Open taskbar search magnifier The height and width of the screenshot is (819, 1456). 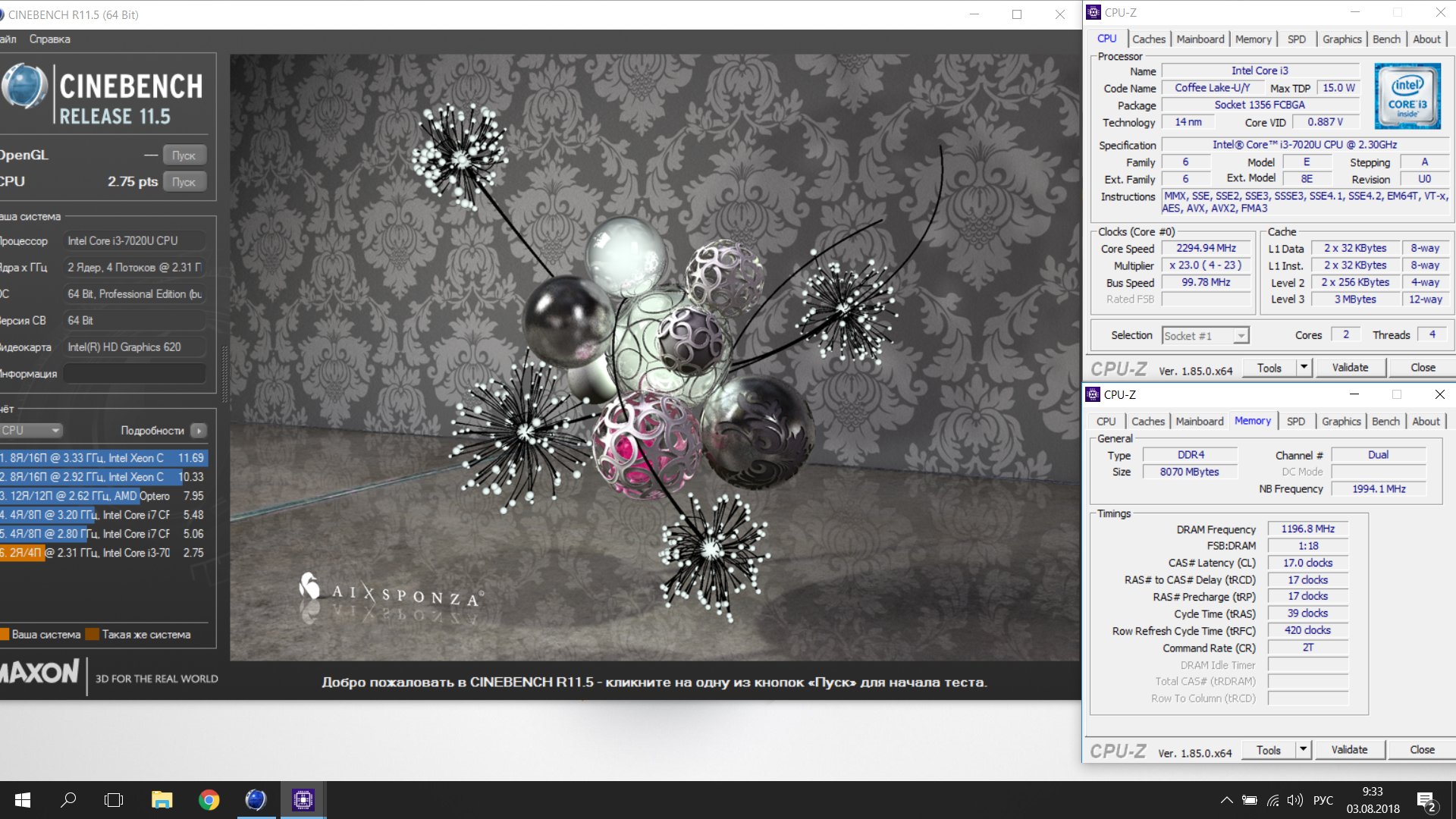[x=68, y=800]
